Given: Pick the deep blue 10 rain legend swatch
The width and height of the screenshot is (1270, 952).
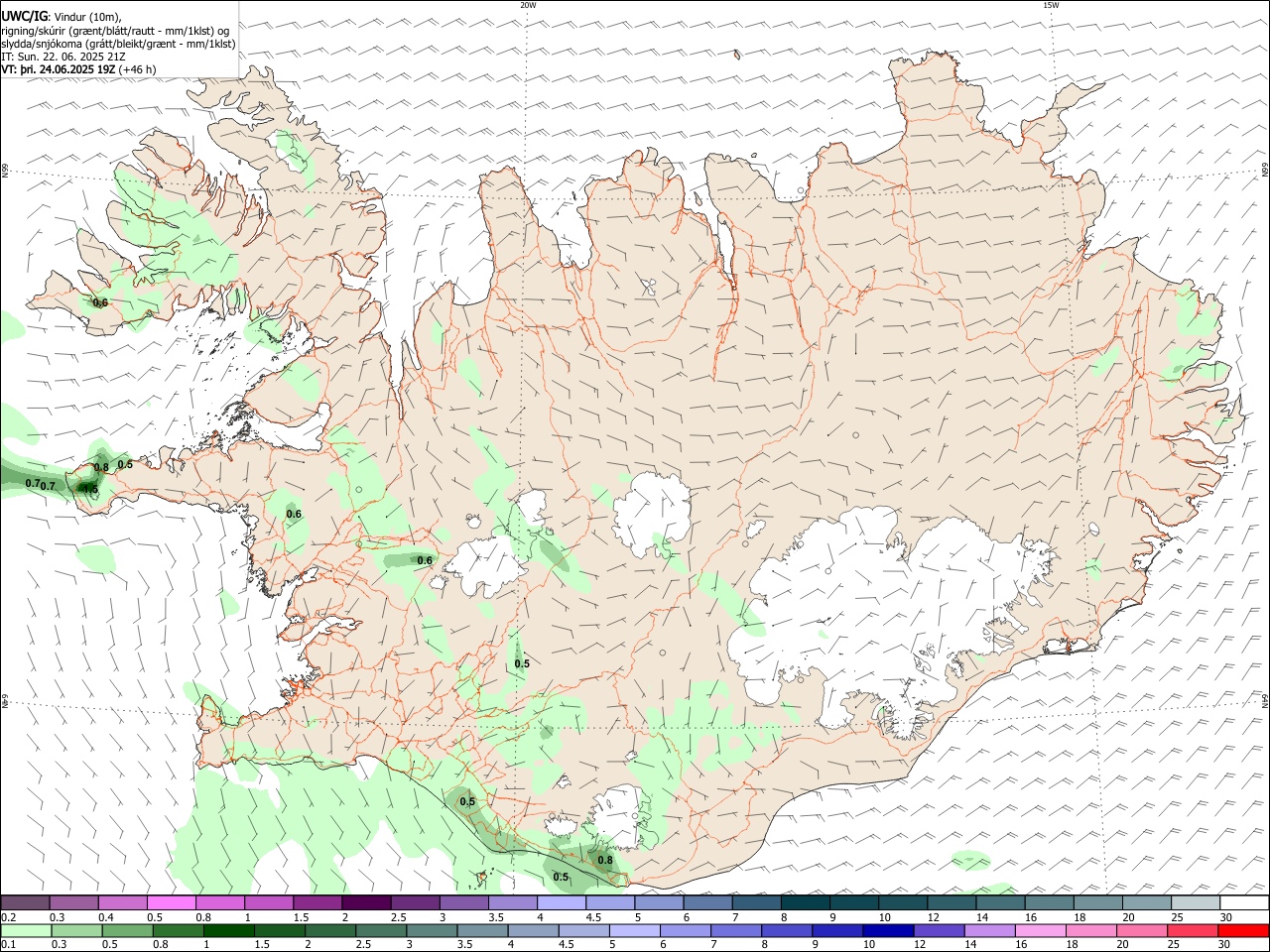Looking at the screenshot, I should 888,930.
